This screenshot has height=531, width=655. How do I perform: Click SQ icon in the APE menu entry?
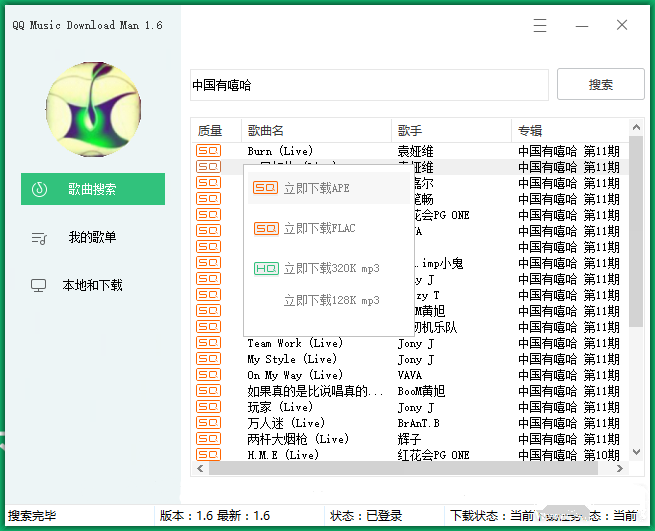tap(265, 188)
